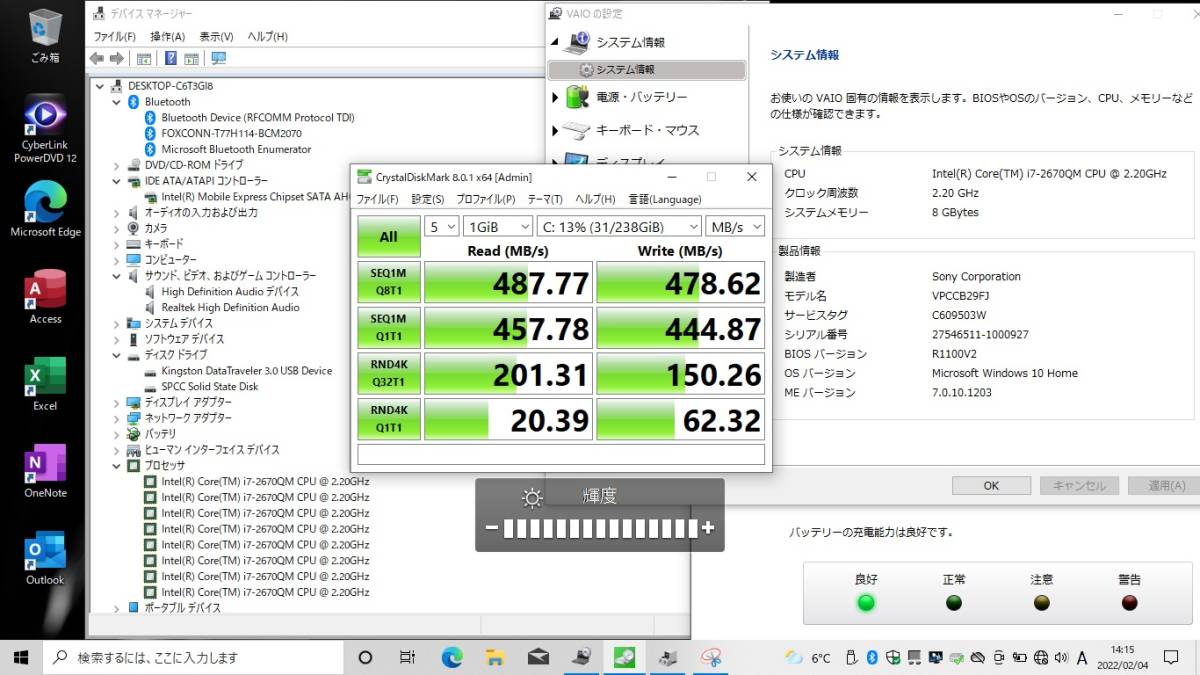Click the back arrow in Device Manager toolbar
Image resolution: width=1200 pixels, height=675 pixels.
coord(97,58)
